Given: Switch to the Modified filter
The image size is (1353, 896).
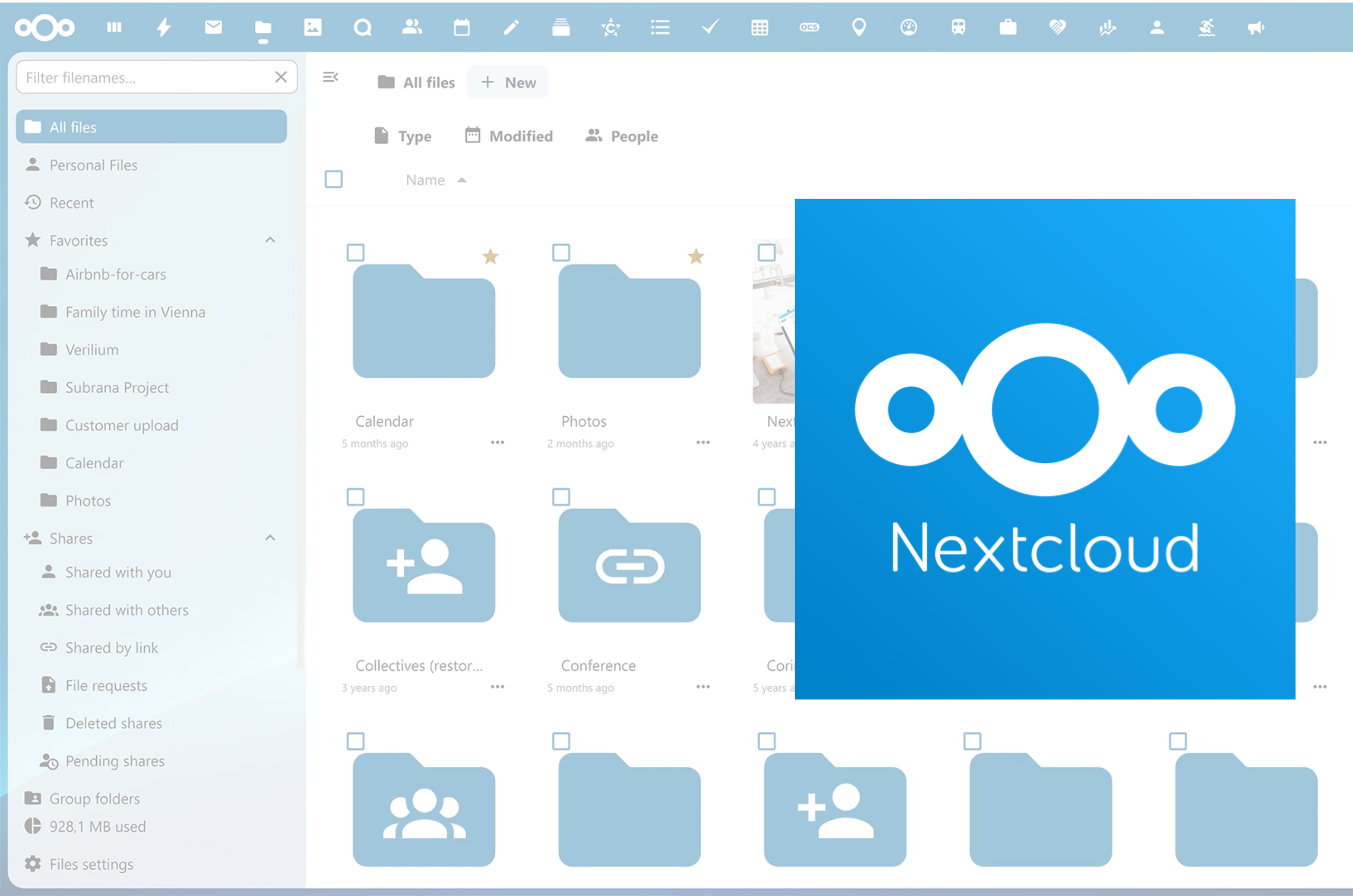Looking at the screenshot, I should (x=509, y=136).
